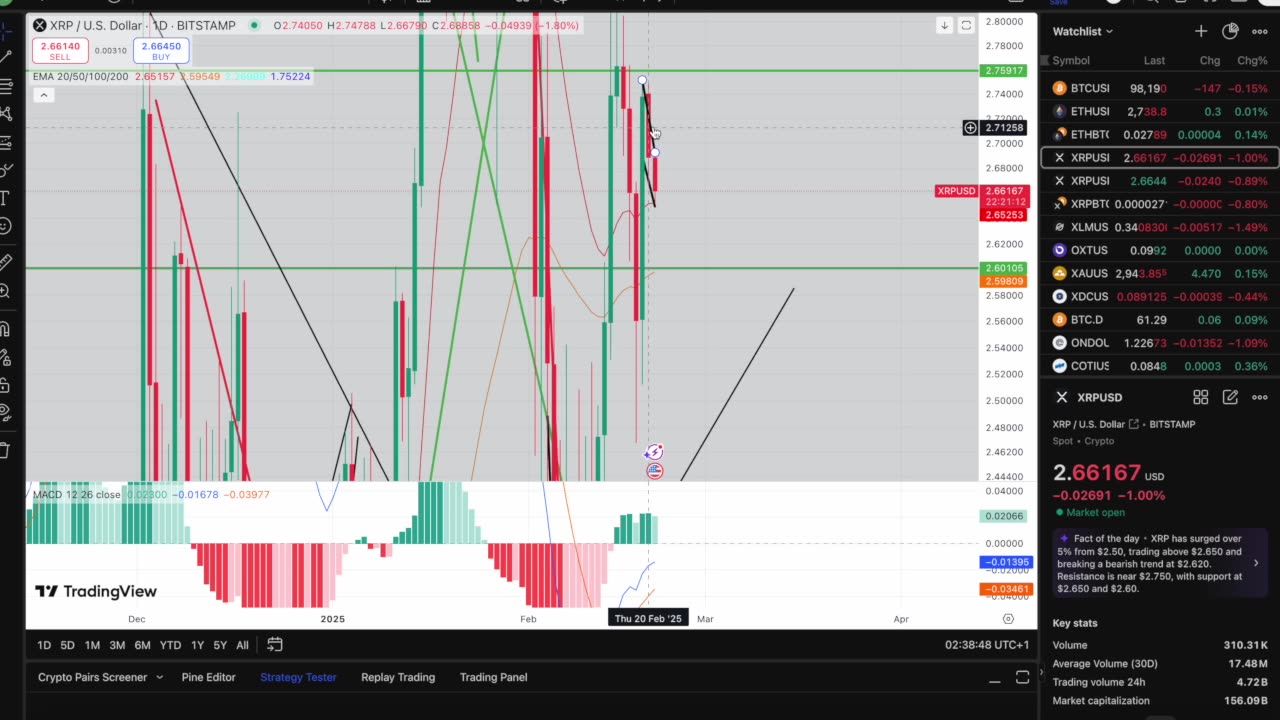Image resolution: width=1280 pixels, height=720 pixels.
Task: Select the Text annotation tool
Action: 5,198
